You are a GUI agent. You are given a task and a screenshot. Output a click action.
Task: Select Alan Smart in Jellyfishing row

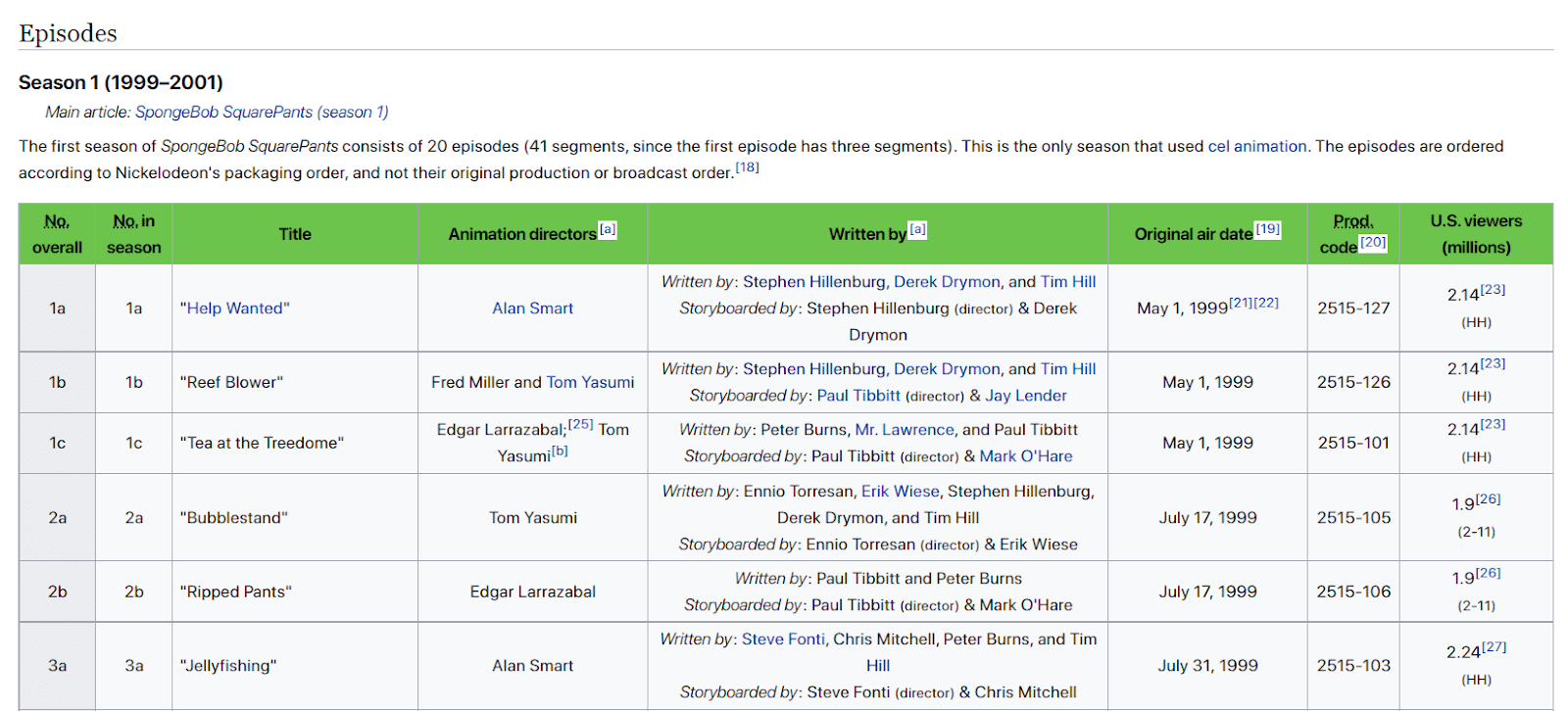point(533,665)
